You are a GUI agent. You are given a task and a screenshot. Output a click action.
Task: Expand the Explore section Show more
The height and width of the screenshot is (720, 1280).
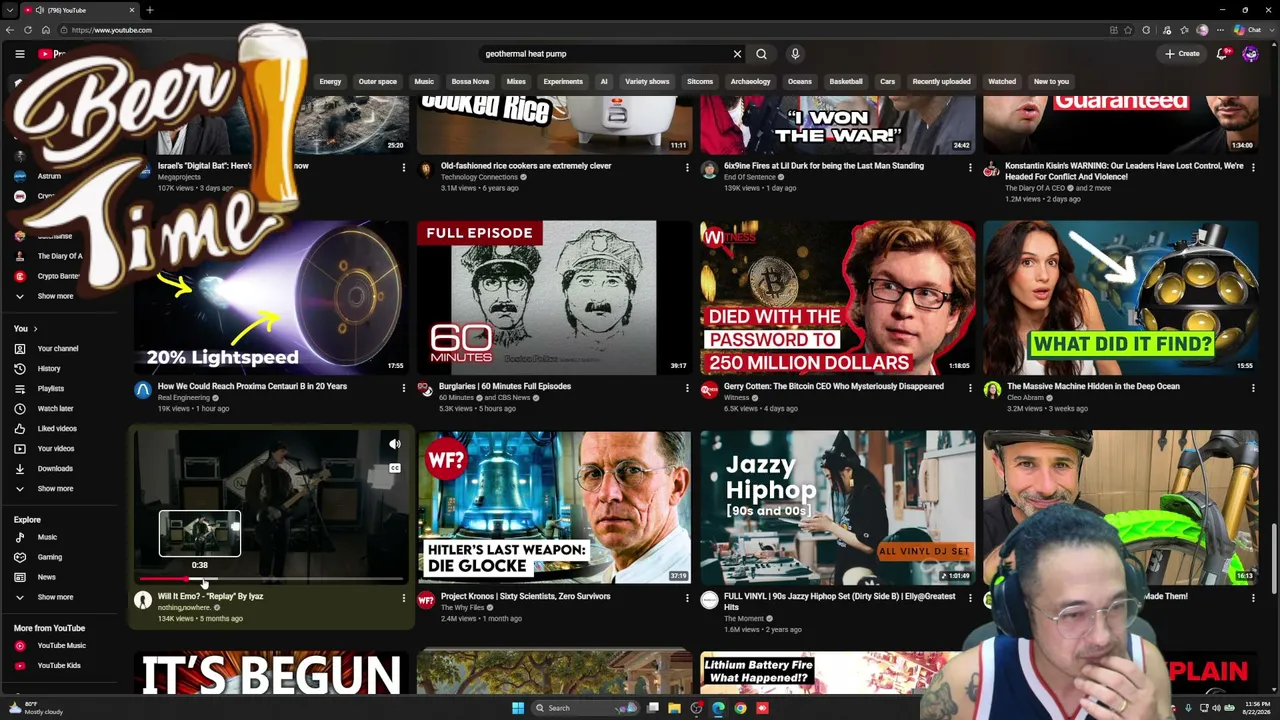[56, 597]
